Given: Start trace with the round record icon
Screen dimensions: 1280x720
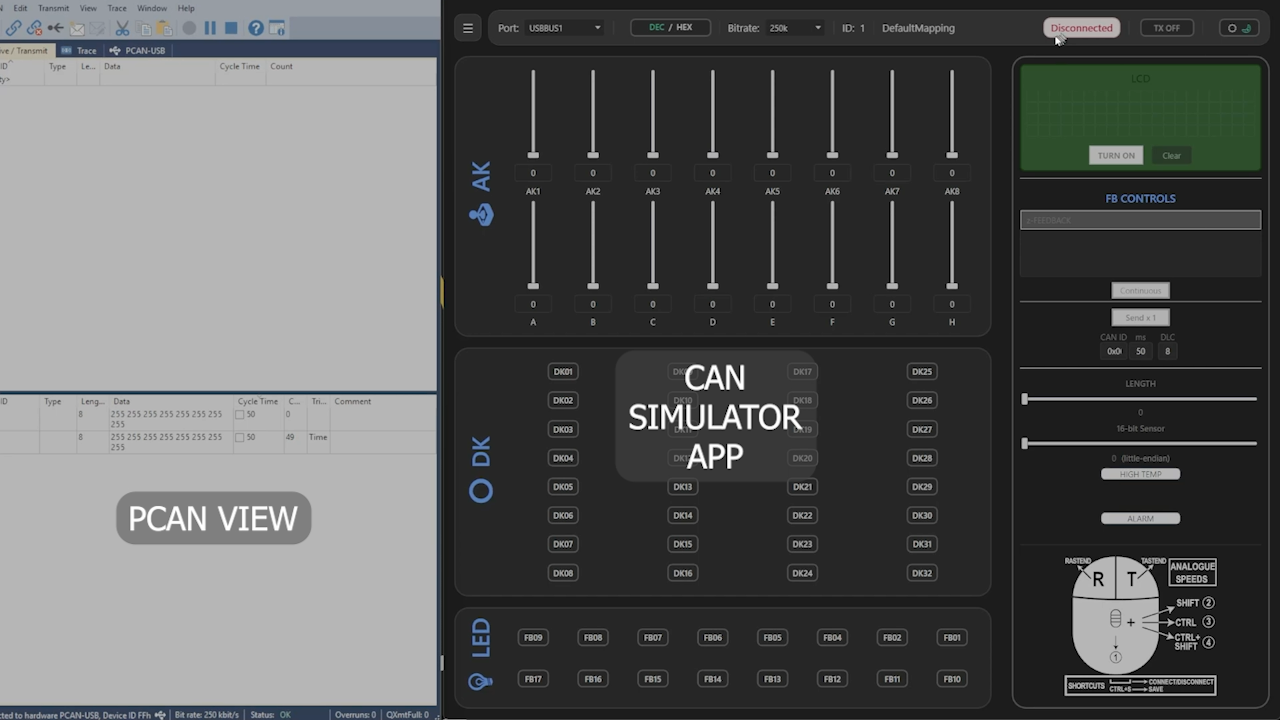Looking at the screenshot, I should coord(189,28).
